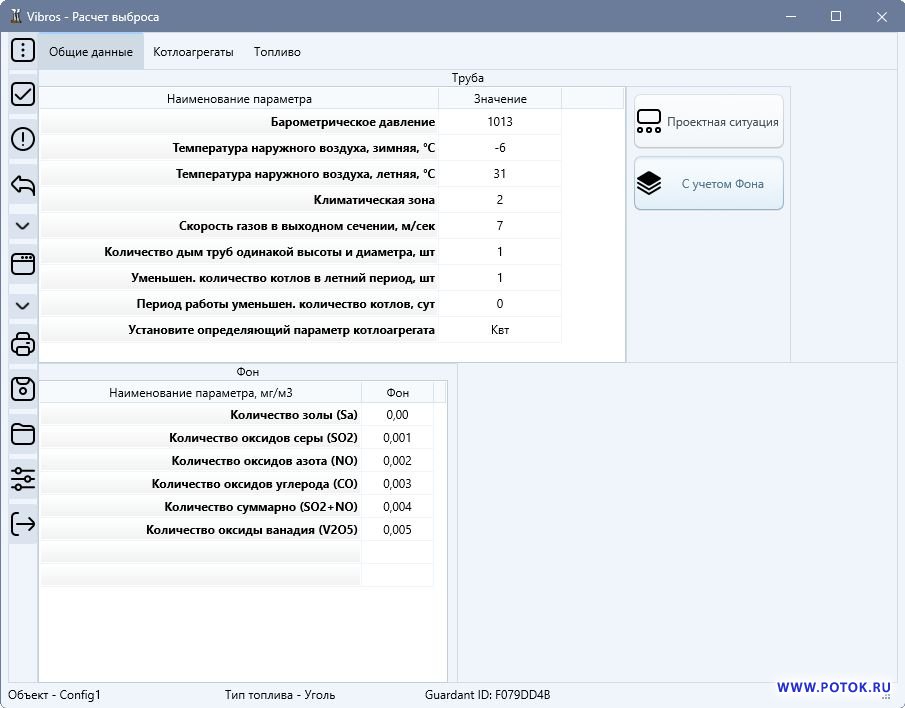Expand the chevron below the undo icon
905x708 pixels.
[x=22, y=225]
